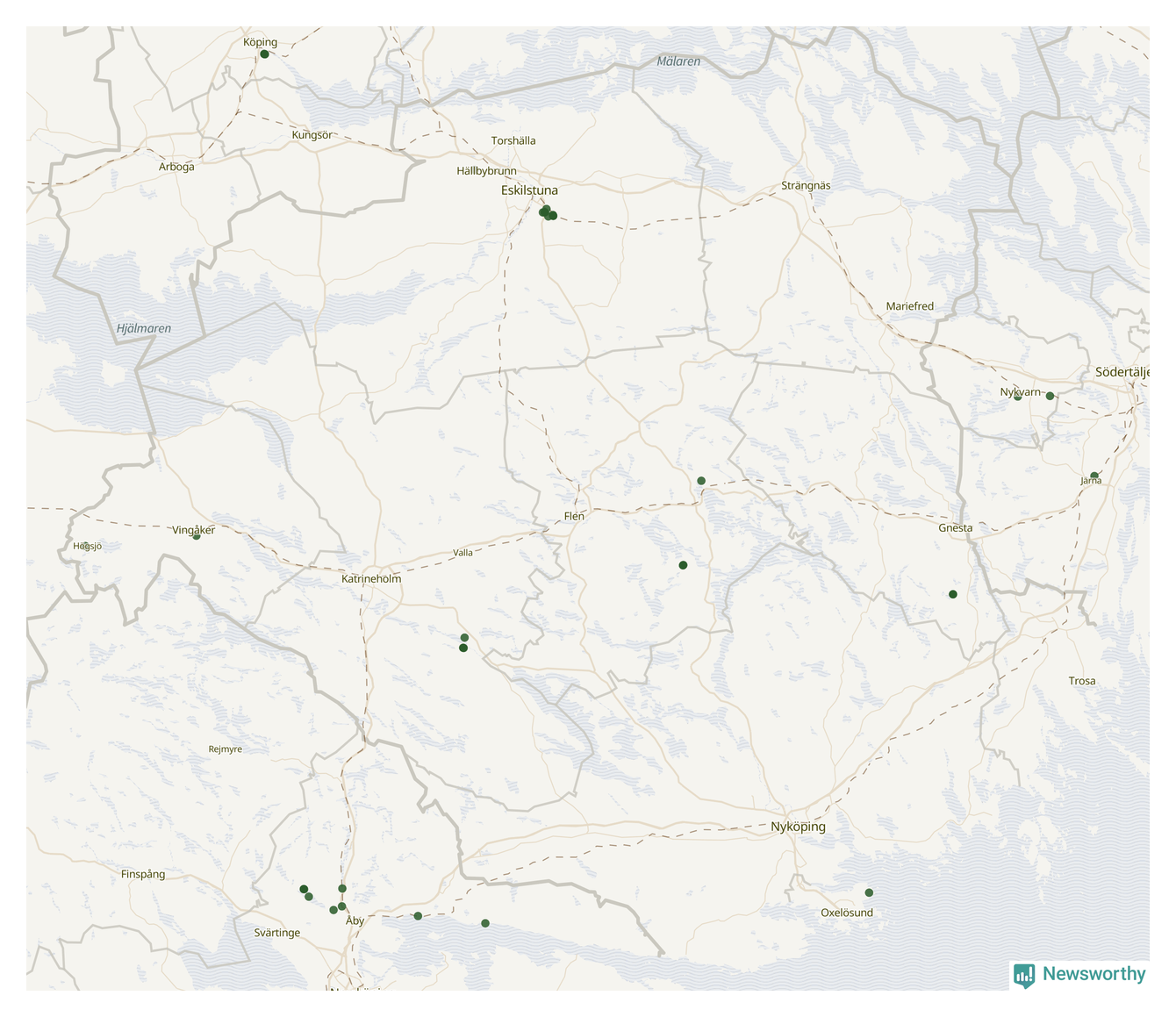This screenshot has height=1017, width=1176.
Task: Select the marker at Järna
Action: (x=1094, y=476)
